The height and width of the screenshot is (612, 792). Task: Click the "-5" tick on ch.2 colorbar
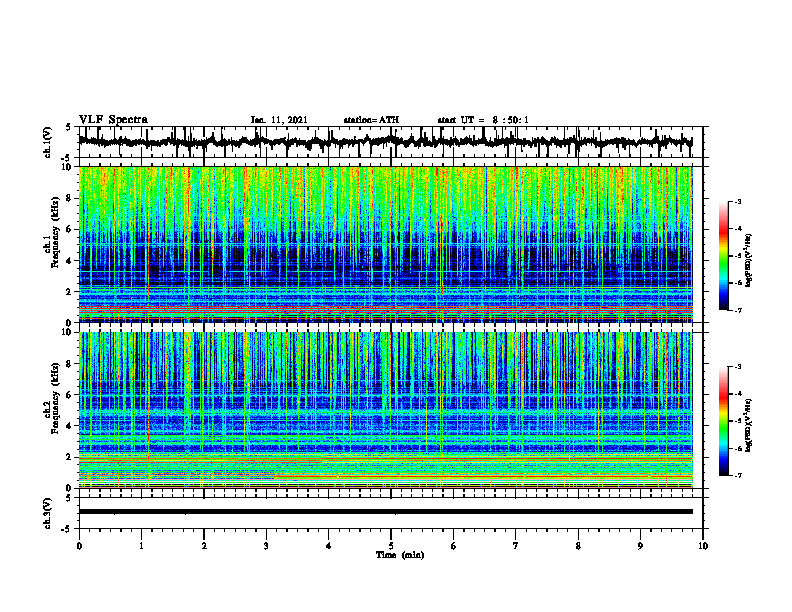point(737,421)
